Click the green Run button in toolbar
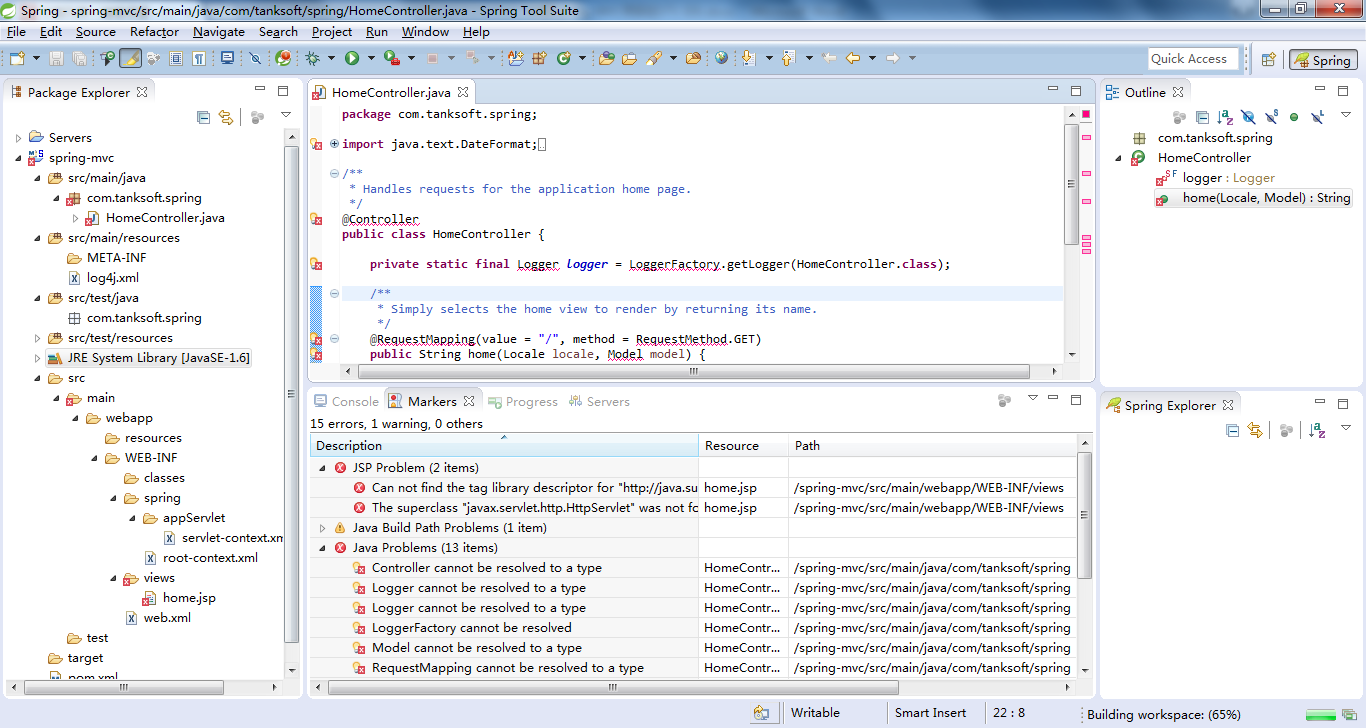 coord(352,58)
